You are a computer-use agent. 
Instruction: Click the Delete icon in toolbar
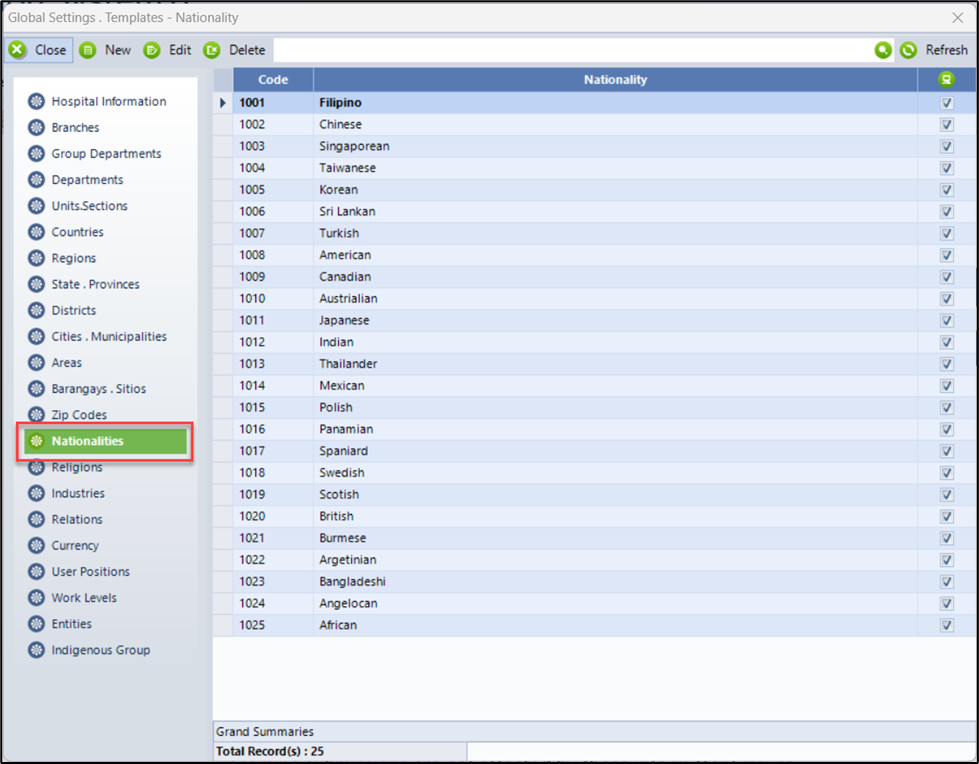tap(212, 50)
